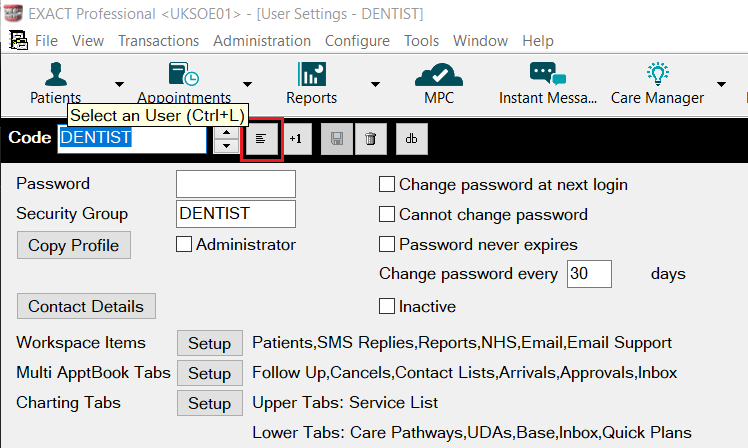
Task: Open the Reports toolbar icon
Action: tap(312, 74)
